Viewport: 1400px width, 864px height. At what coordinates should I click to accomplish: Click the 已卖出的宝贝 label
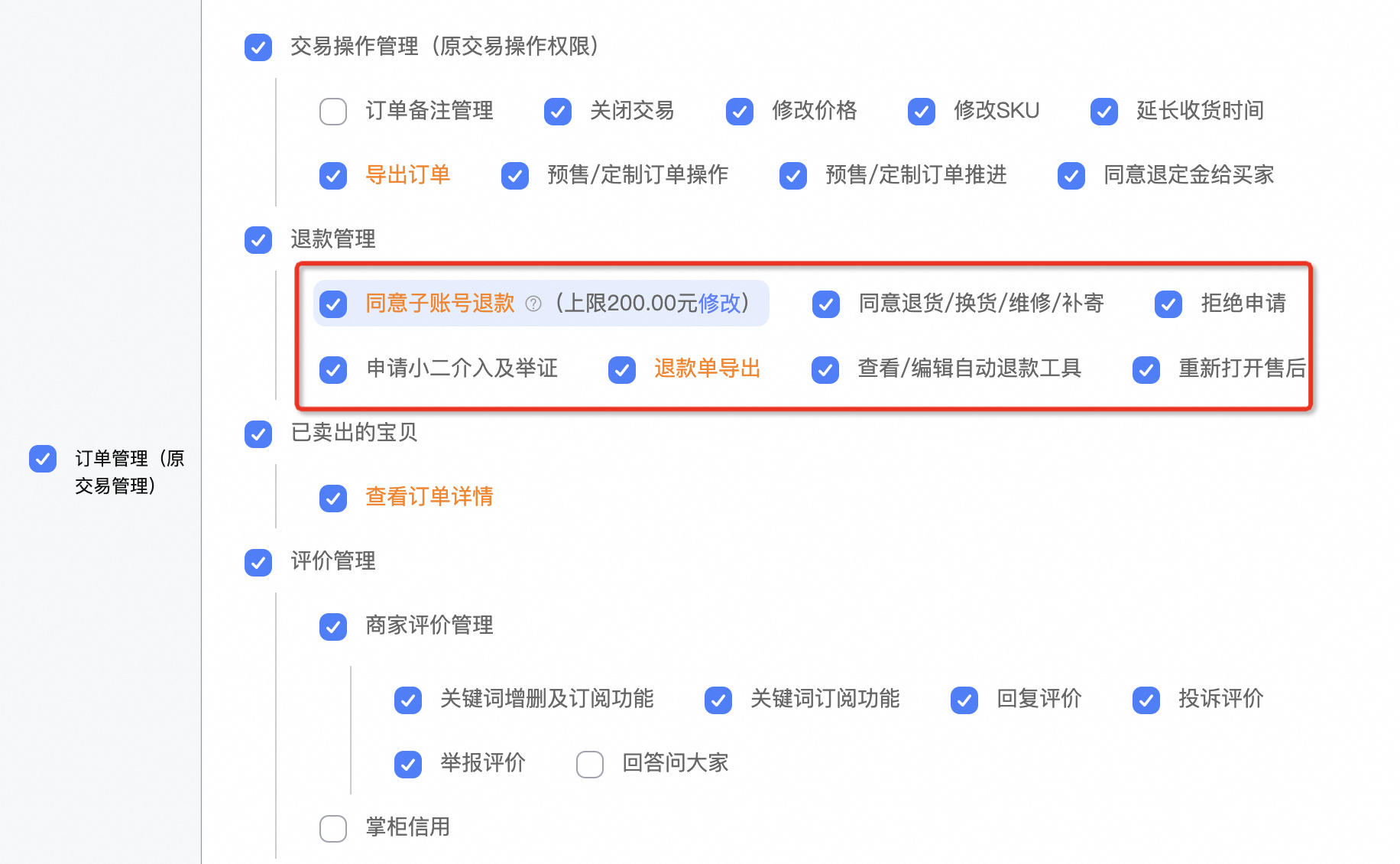coord(354,433)
